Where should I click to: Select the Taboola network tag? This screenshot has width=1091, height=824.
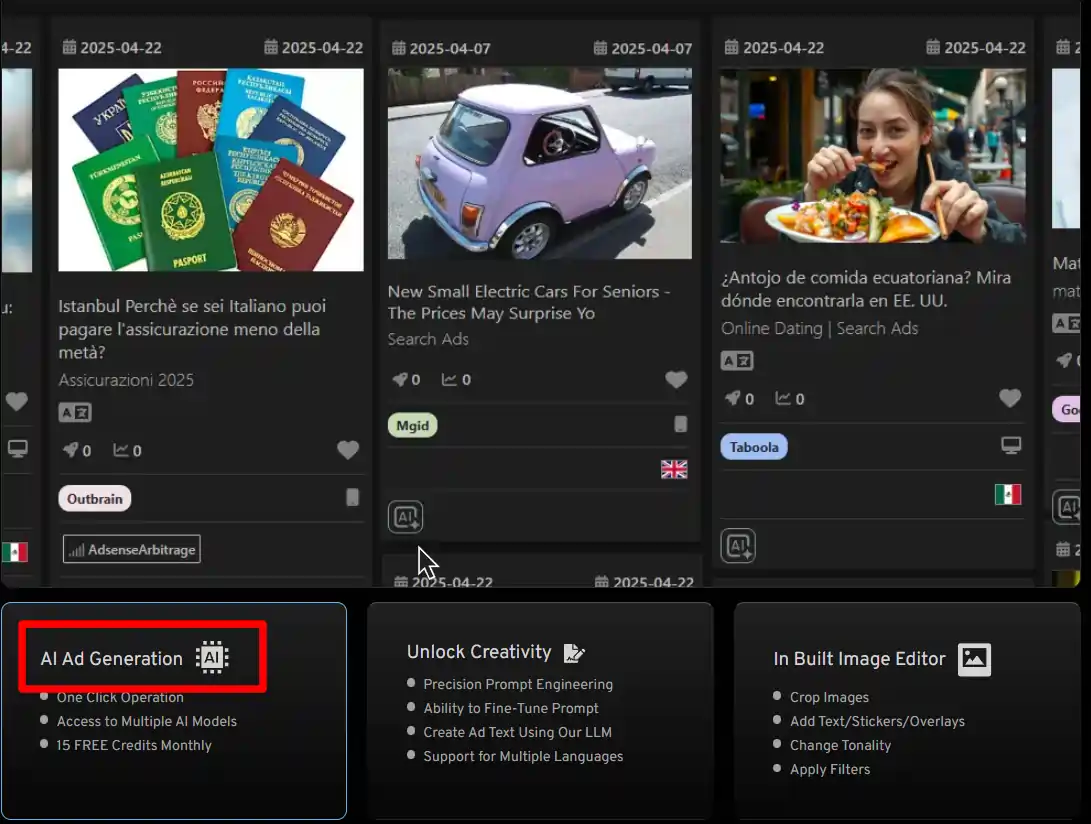point(754,447)
